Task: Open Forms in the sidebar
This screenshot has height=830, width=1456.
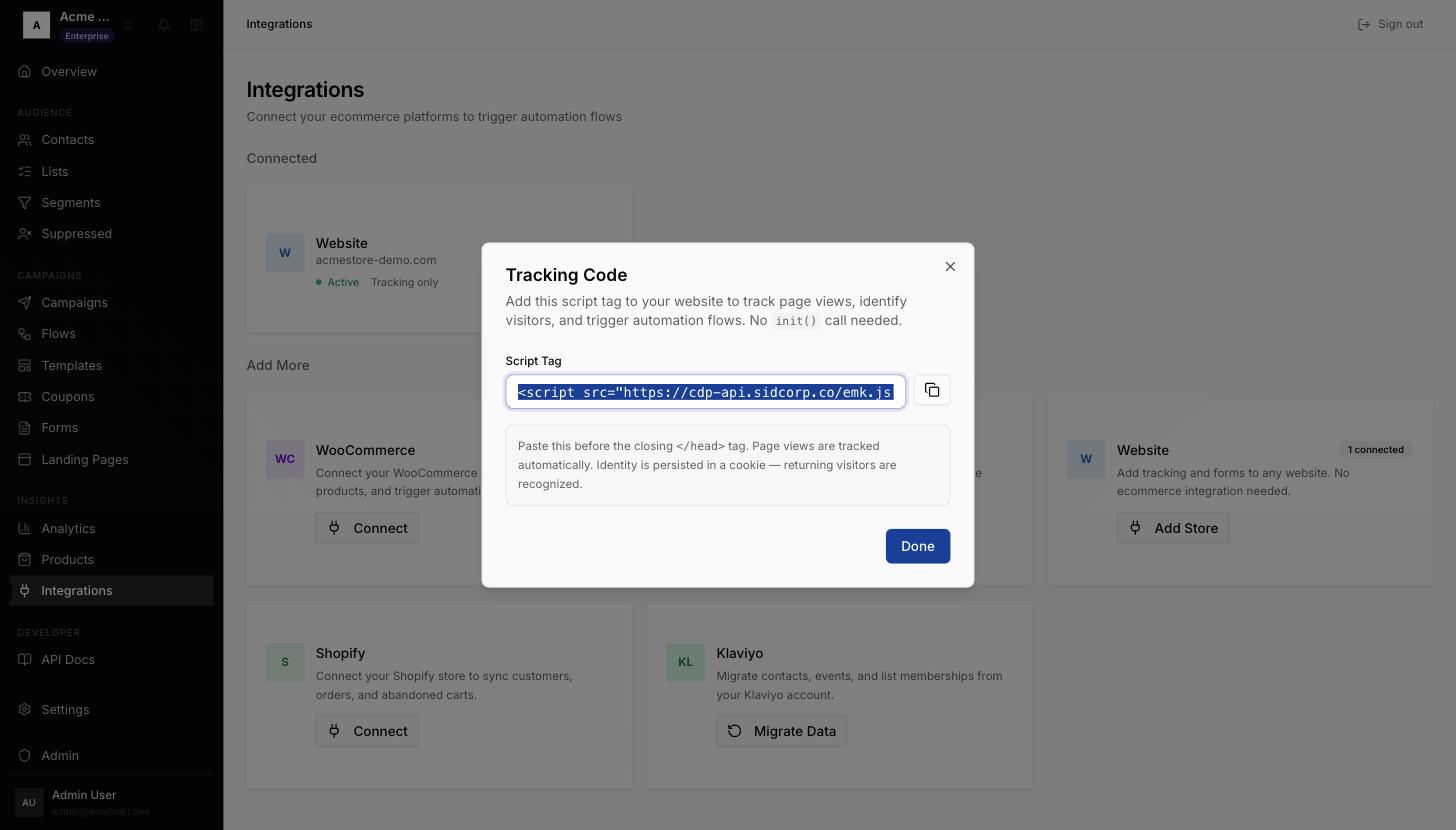Action: [112, 428]
